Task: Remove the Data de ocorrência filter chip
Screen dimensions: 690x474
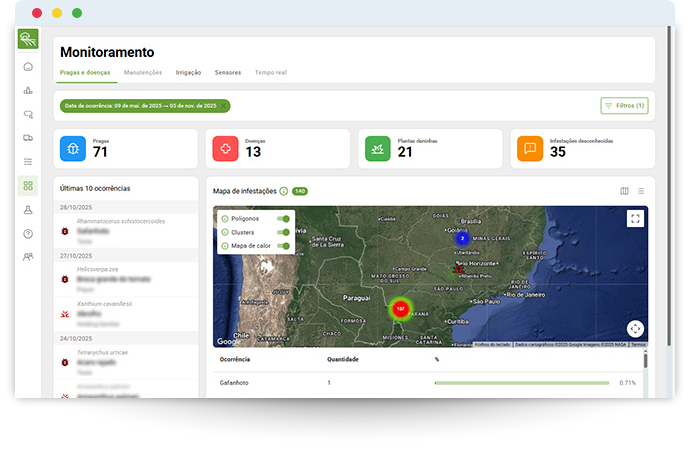Action: coord(226,105)
